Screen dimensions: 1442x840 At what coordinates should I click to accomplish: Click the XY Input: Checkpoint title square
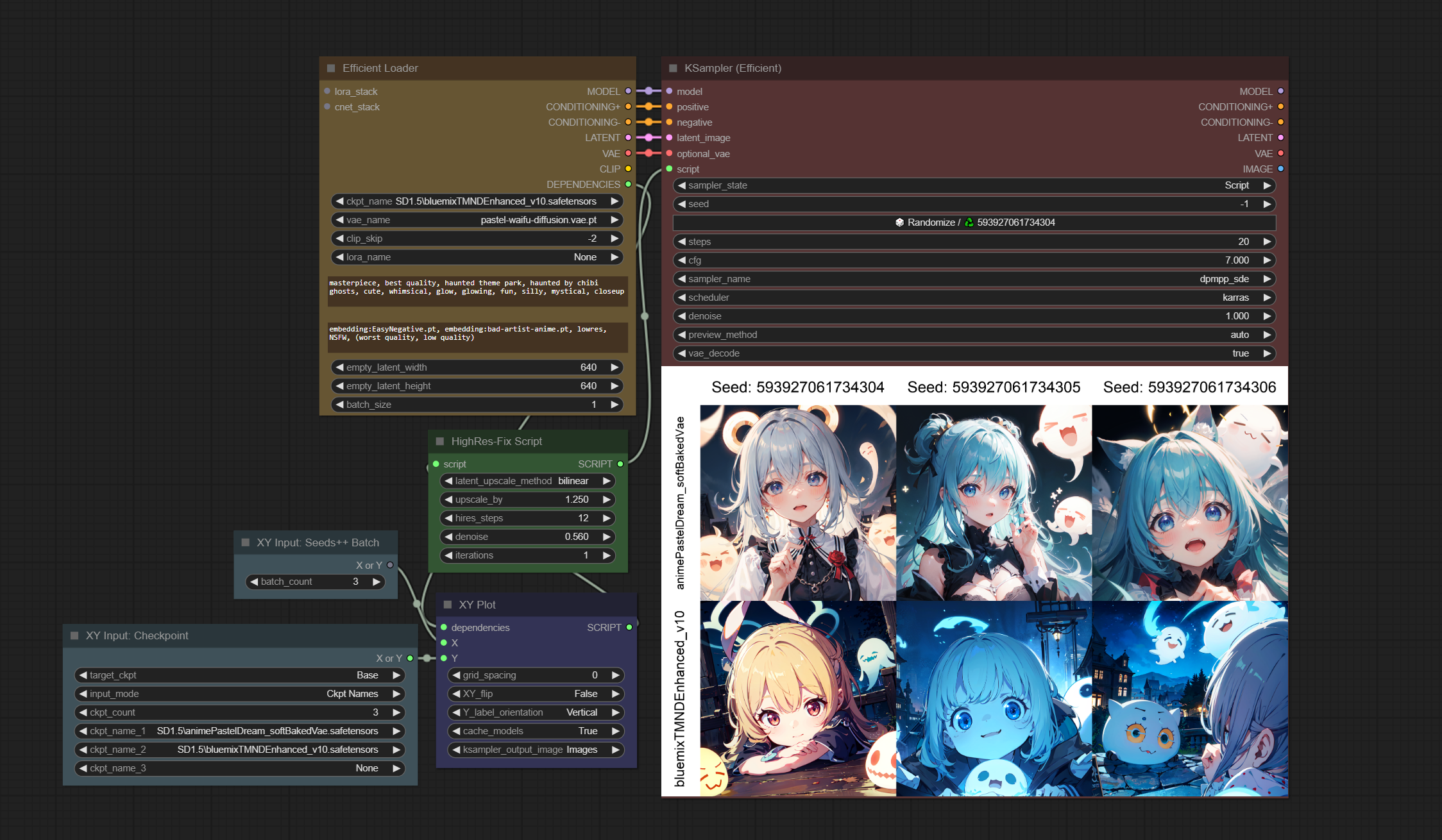tap(74, 635)
